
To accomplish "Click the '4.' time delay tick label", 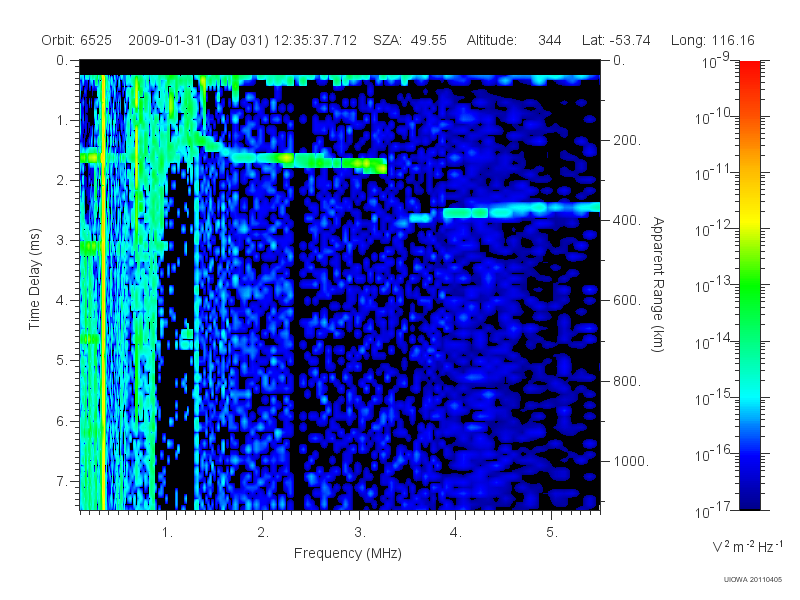I will (x=62, y=301).
